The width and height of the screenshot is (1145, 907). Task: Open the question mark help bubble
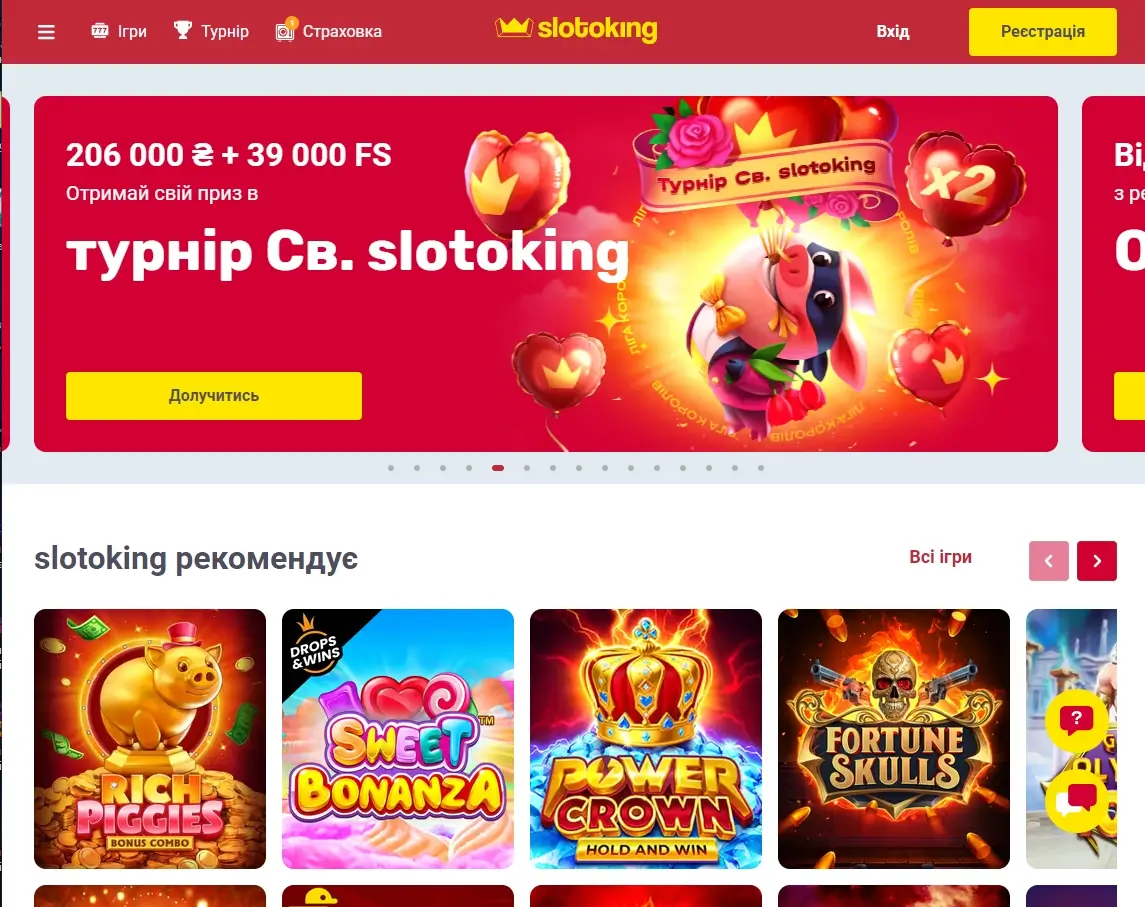[1076, 720]
